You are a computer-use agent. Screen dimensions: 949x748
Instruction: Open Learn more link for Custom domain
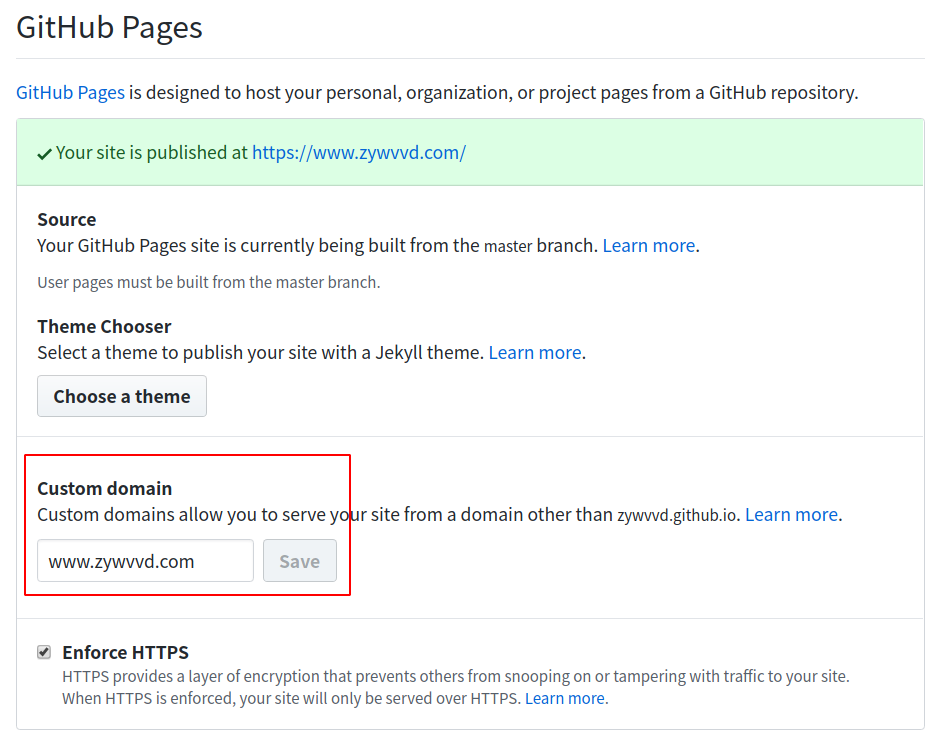click(x=792, y=514)
